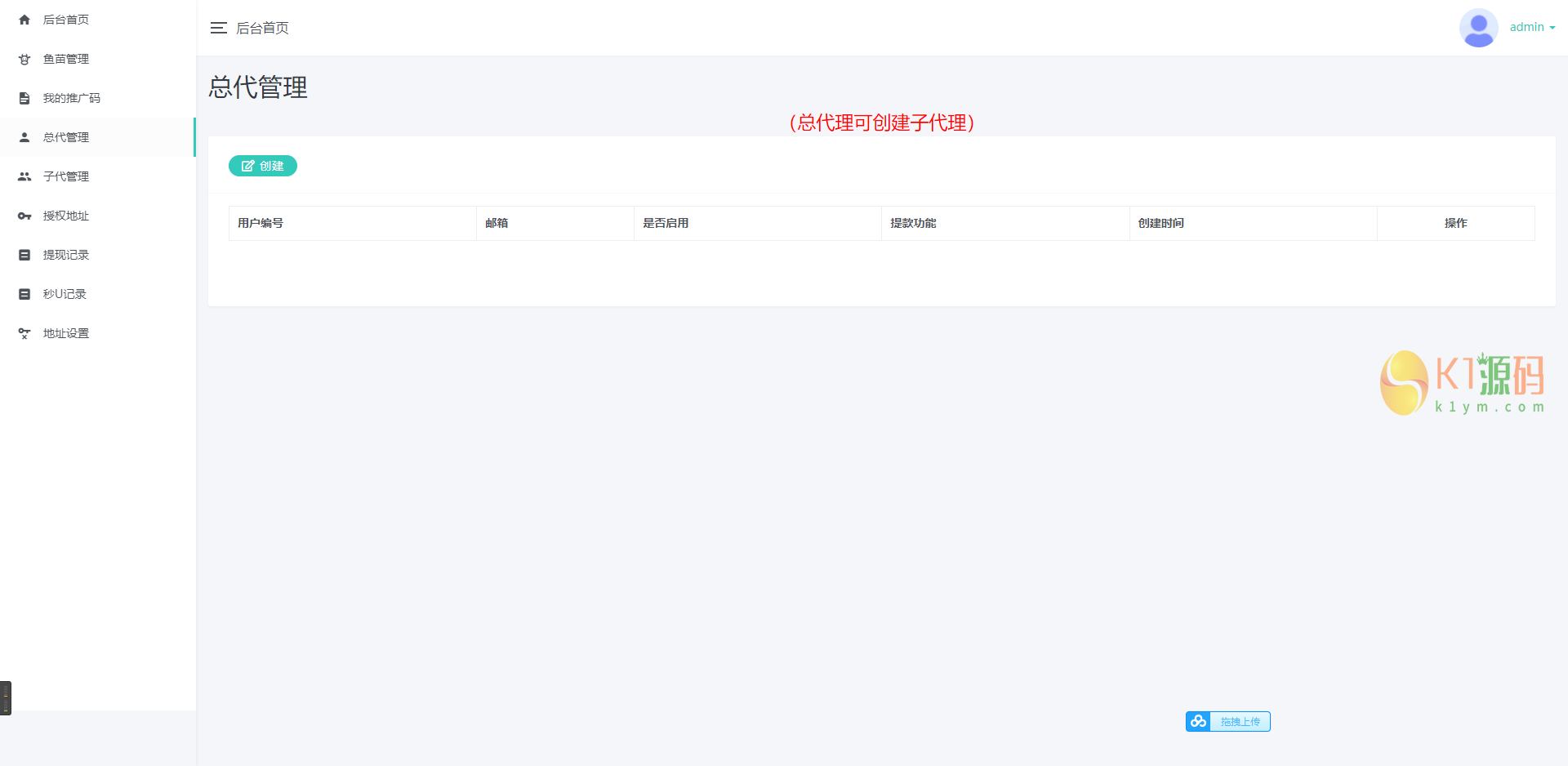Click the list icon beside 秒U记录

pos(24,294)
